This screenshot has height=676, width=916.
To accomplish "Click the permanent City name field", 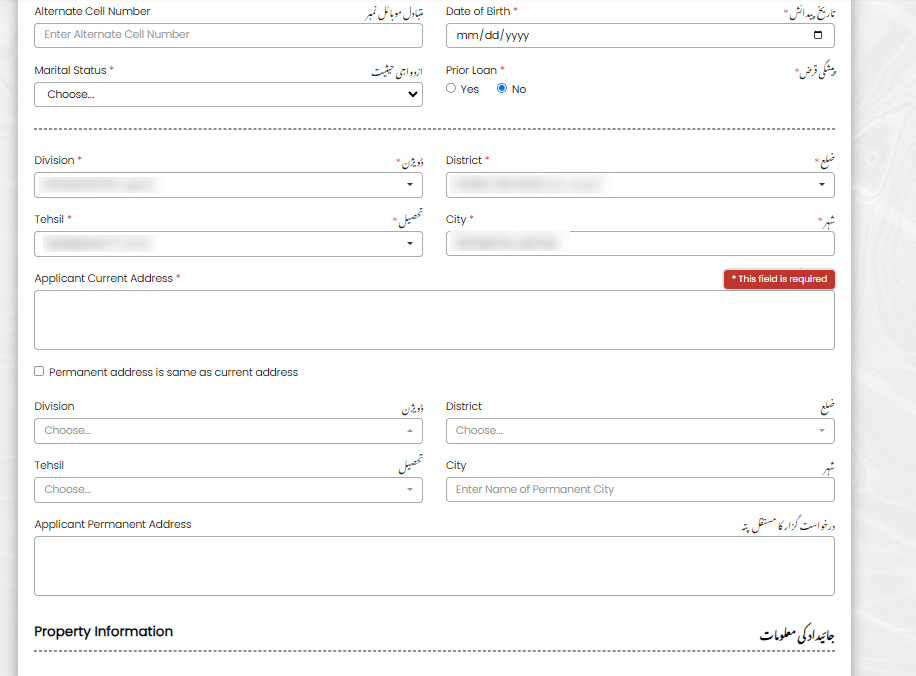I will click(x=640, y=489).
